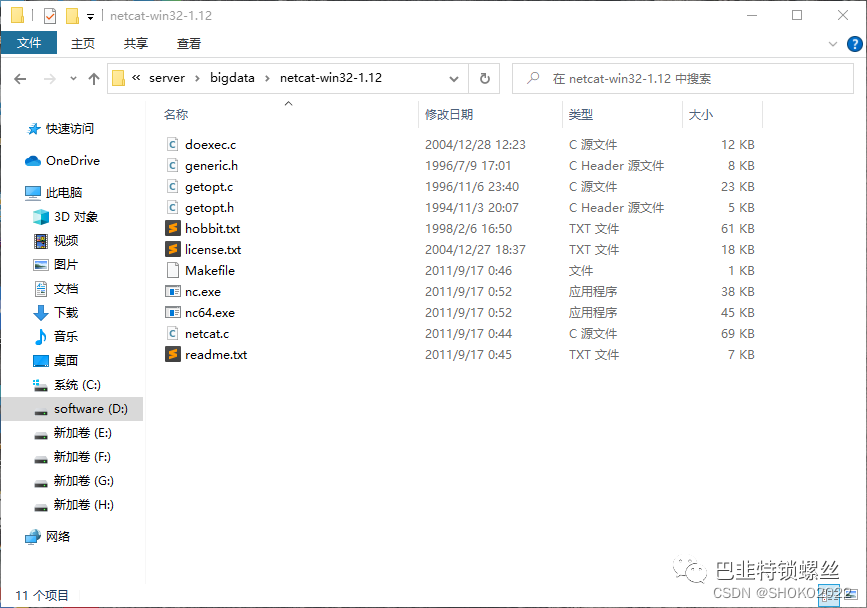Sort by 类型 column header
The height and width of the screenshot is (608, 867).
tap(581, 114)
